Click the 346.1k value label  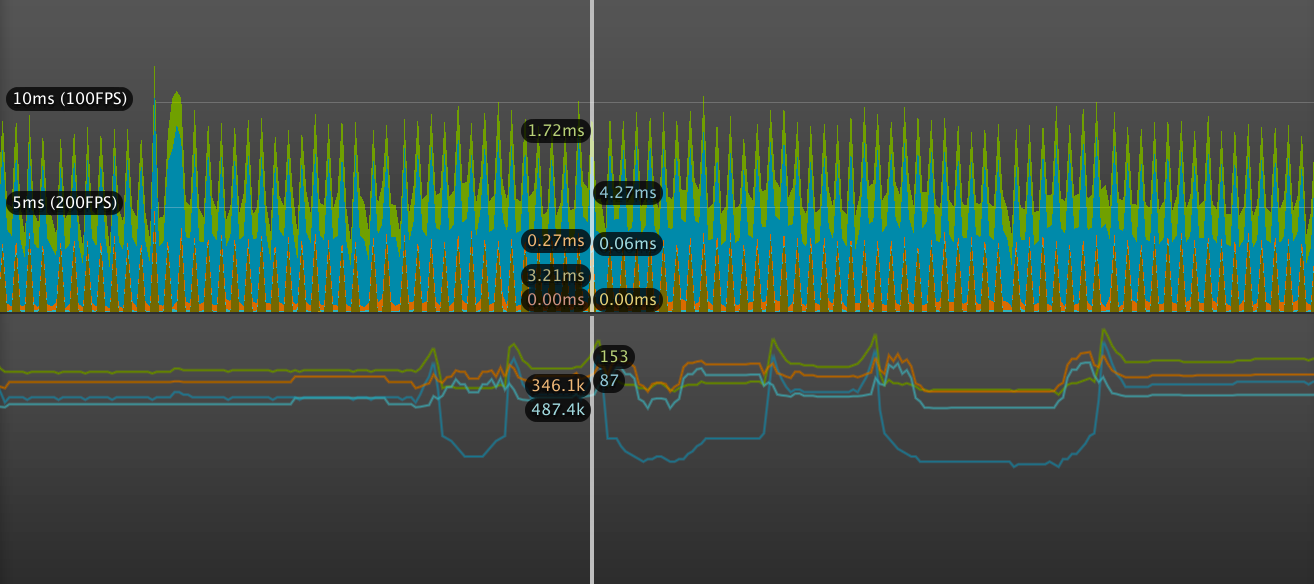coord(558,385)
